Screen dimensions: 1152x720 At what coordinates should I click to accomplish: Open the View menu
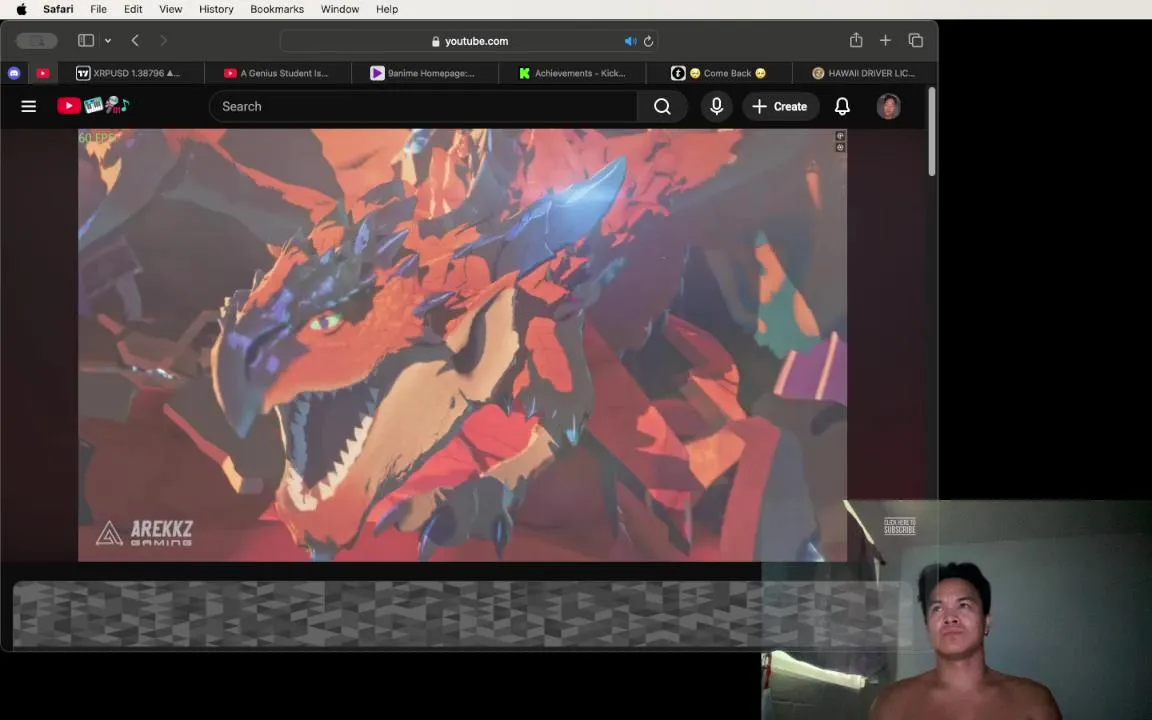tap(170, 9)
